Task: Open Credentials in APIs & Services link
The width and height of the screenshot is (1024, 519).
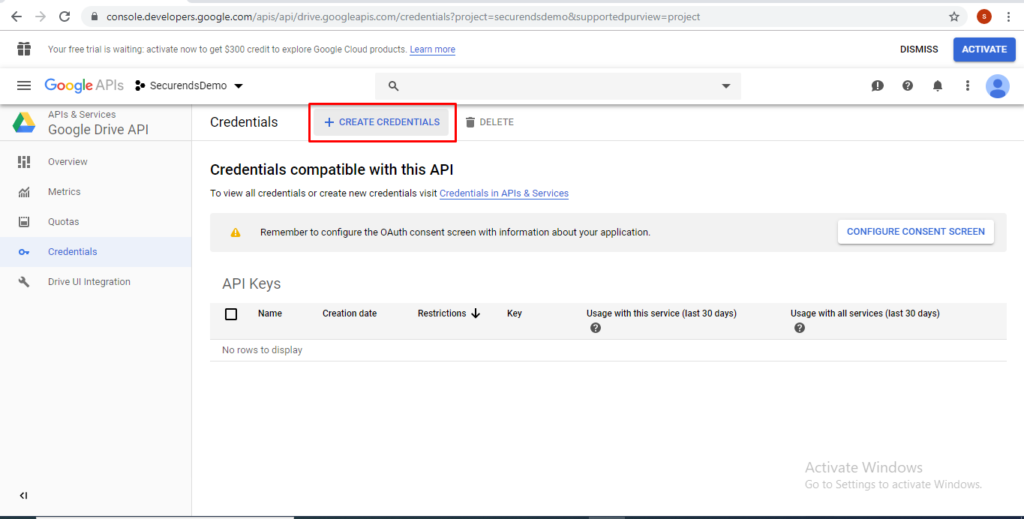Action: pos(504,193)
